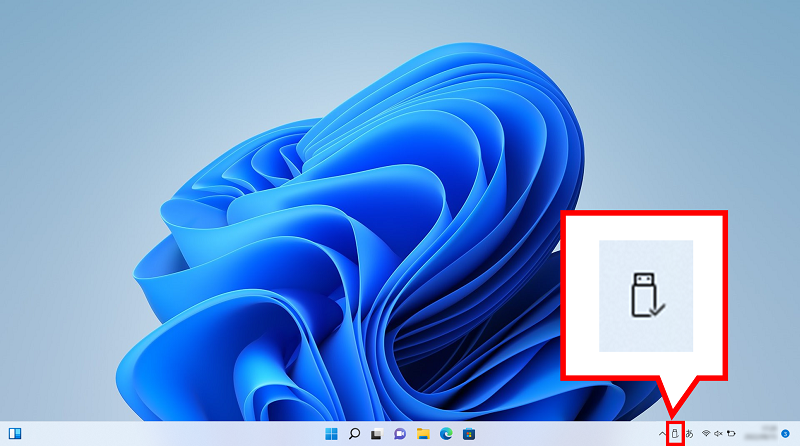Click the muted speaker volume icon
This screenshot has width=800, height=446.
pos(718,434)
